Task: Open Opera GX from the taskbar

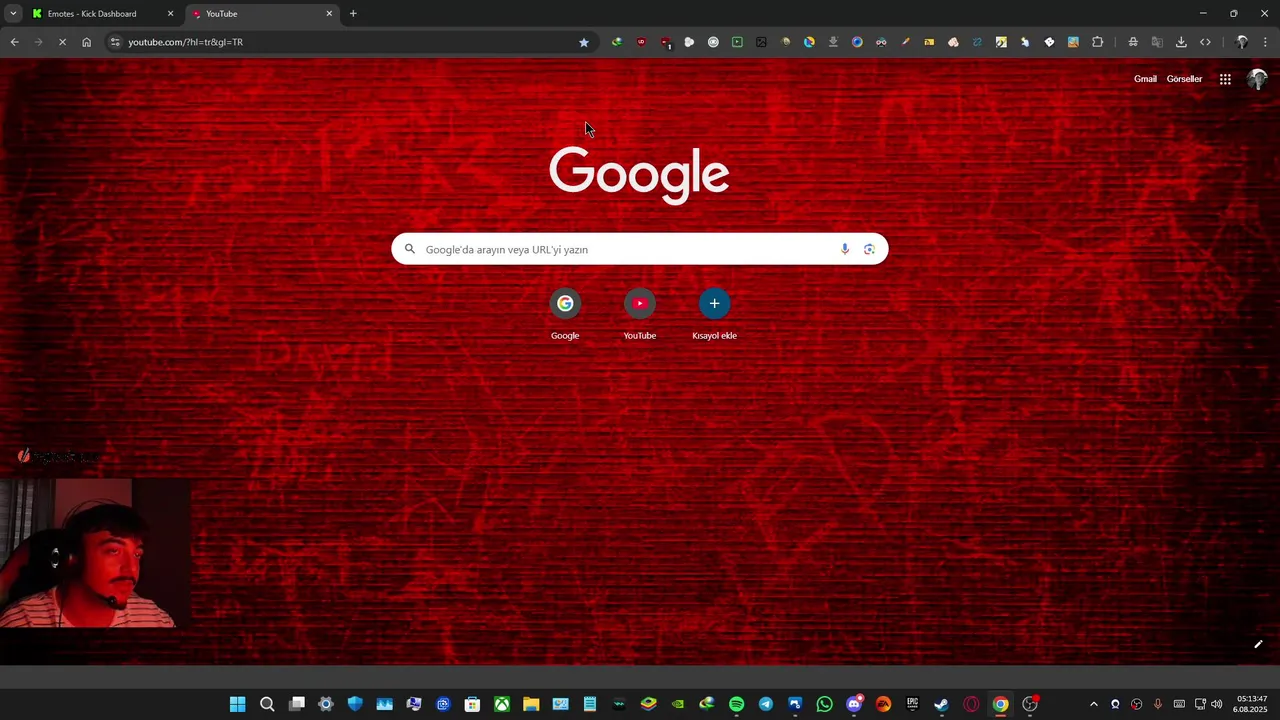Action: [x=971, y=704]
